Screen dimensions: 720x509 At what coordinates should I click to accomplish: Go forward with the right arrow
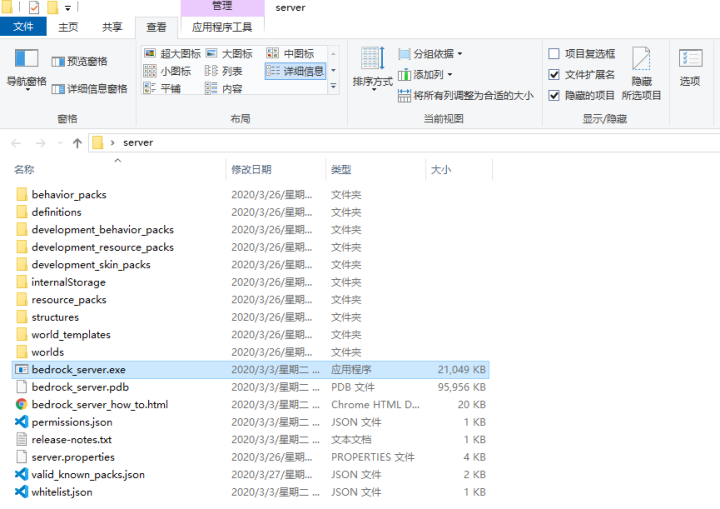(x=40, y=143)
